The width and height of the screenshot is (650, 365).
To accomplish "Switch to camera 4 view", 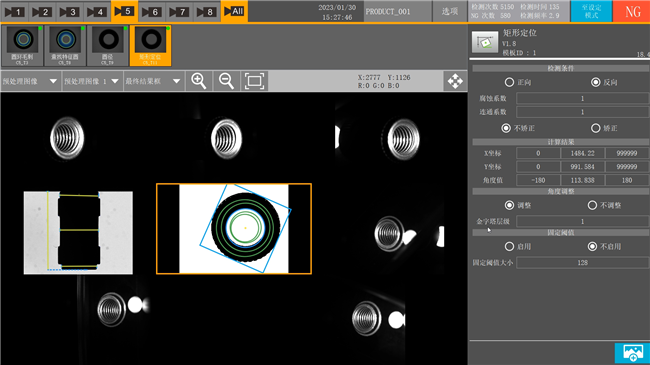I will pos(97,12).
